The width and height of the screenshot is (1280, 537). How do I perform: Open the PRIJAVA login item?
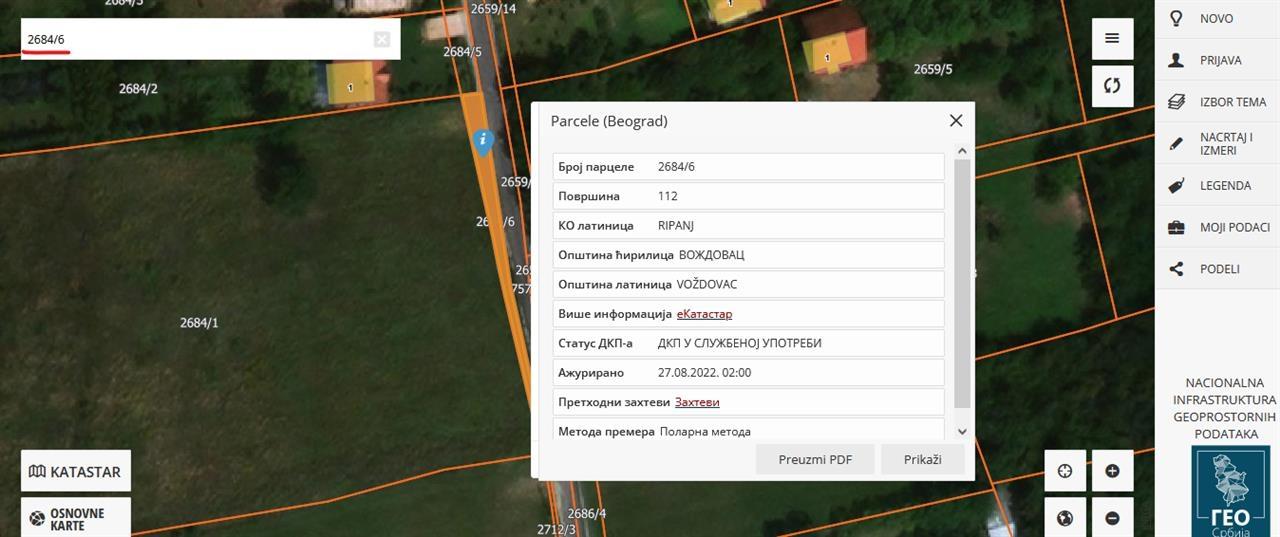(1217, 60)
